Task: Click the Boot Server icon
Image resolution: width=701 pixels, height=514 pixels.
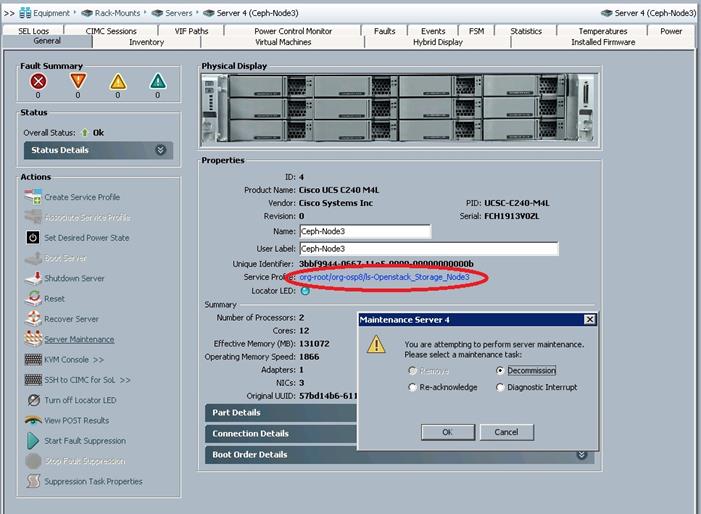Action: click(x=33, y=258)
